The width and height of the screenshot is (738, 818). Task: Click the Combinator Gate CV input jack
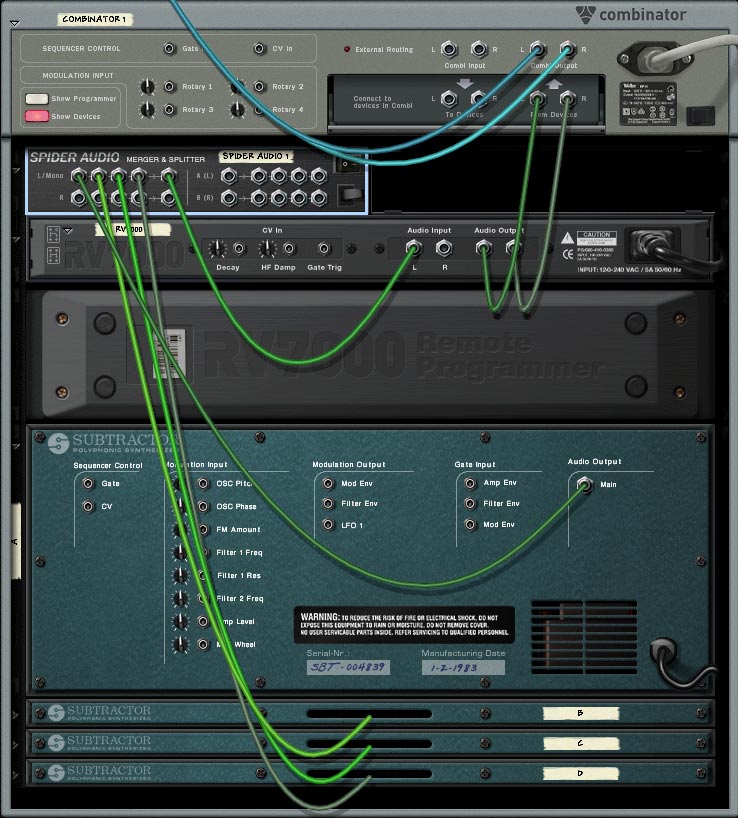tap(169, 49)
